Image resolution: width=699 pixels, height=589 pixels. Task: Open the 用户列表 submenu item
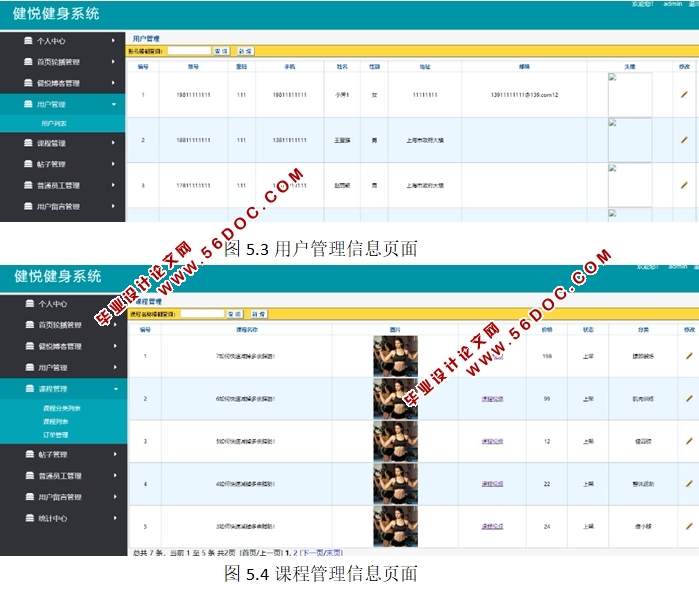(x=54, y=124)
